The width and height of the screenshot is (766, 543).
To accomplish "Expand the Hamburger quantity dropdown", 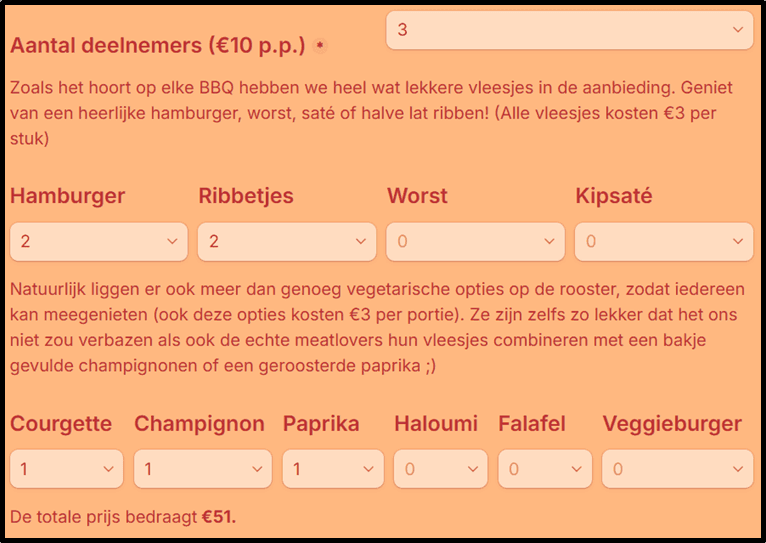I will click(x=98, y=241).
